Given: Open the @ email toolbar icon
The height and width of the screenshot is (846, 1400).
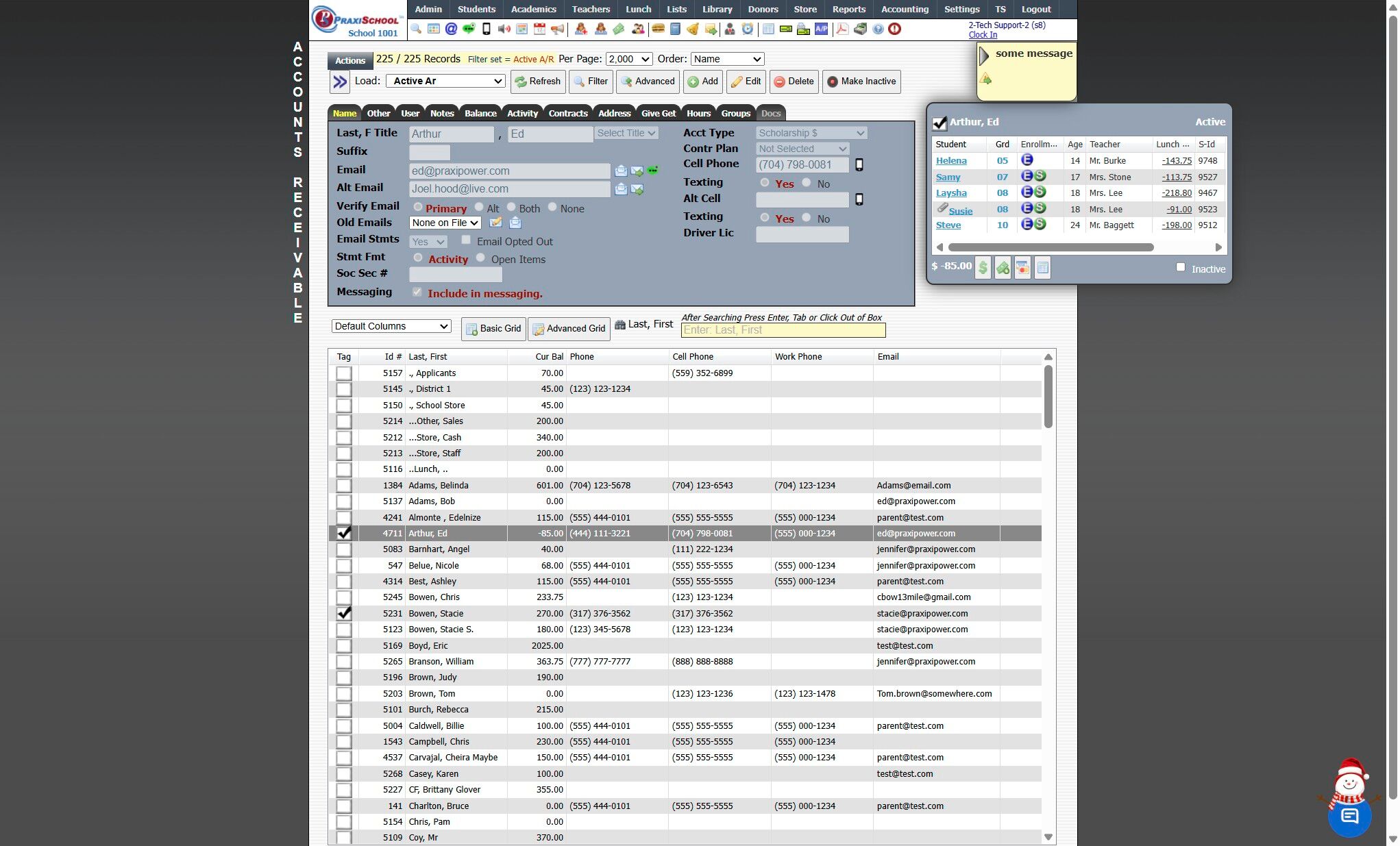Looking at the screenshot, I should [x=451, y=29].
